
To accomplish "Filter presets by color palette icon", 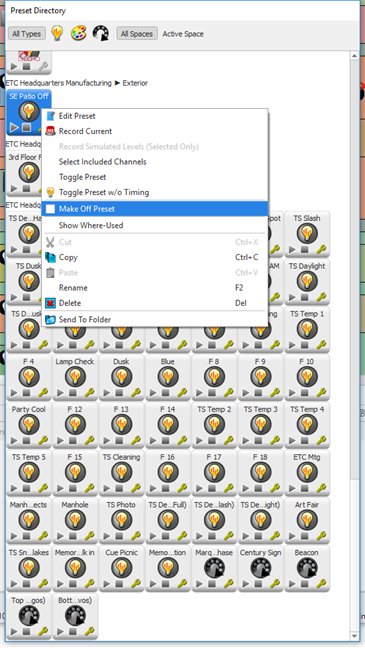I will pos(78,33).
